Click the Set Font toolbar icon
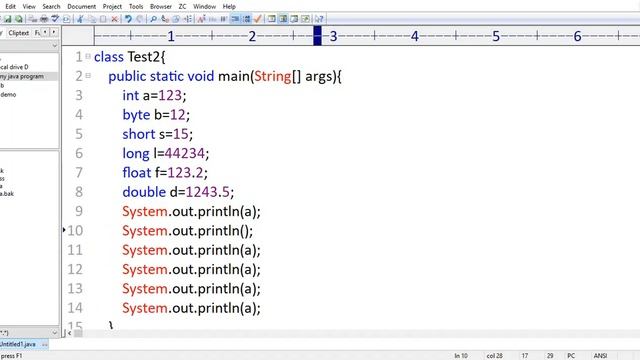 pyautogui.click(x=201, y=19)
